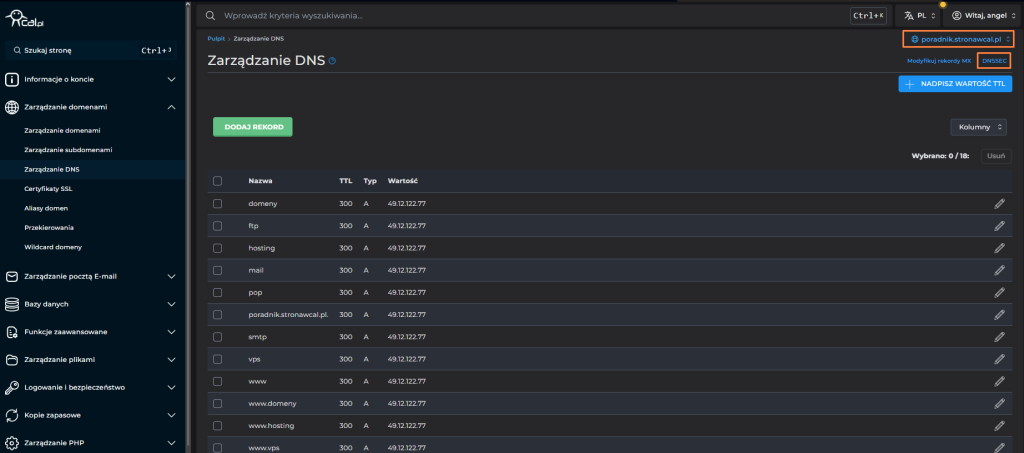Click the Funkcje zaawansowane icon
Image resolution: width=1024 pixels, height=453 pixels.
(12, 332)
